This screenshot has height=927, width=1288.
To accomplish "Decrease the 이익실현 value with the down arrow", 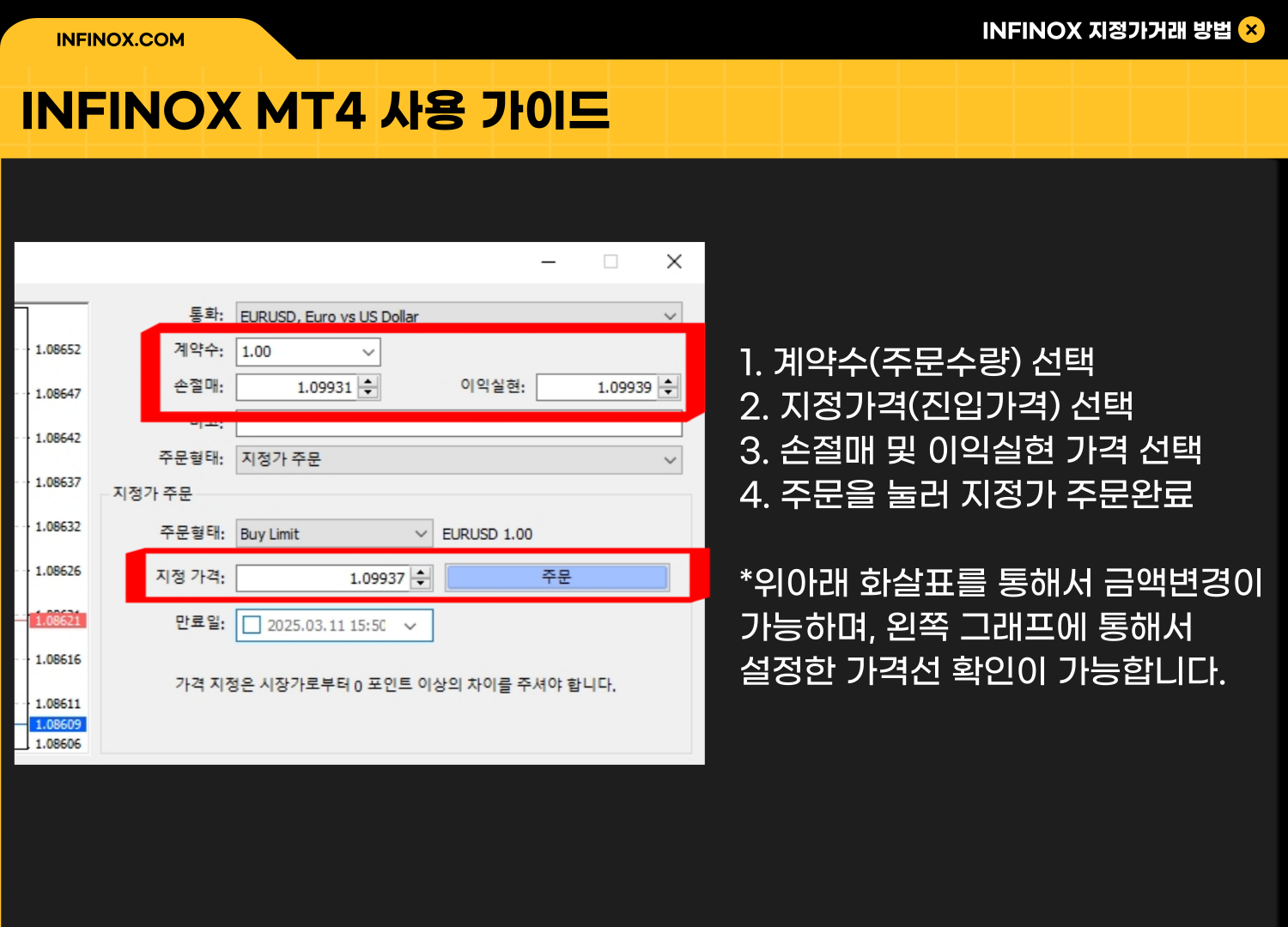I will pos(669,393).
